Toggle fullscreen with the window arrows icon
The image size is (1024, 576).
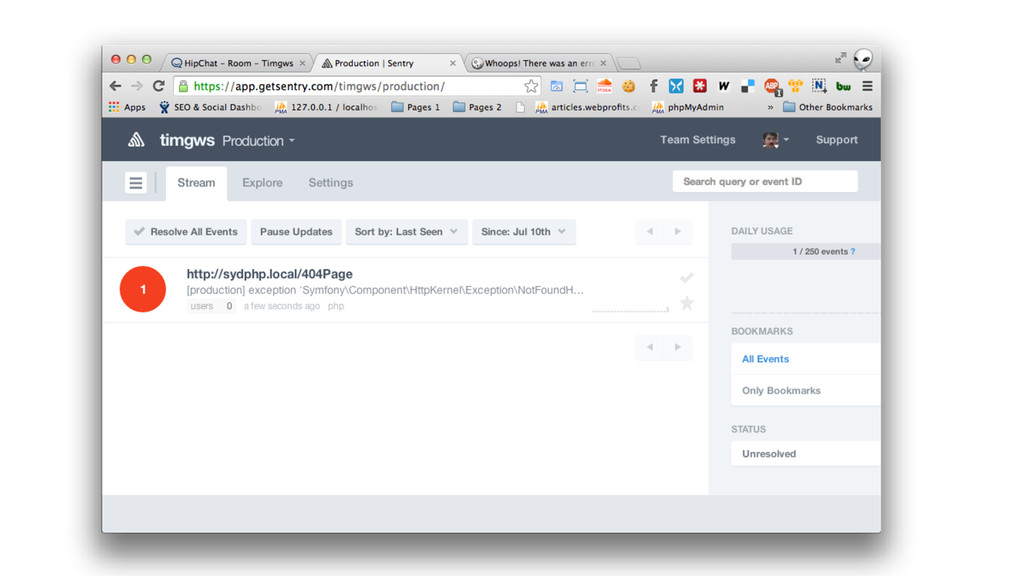[x=840, y=58]
